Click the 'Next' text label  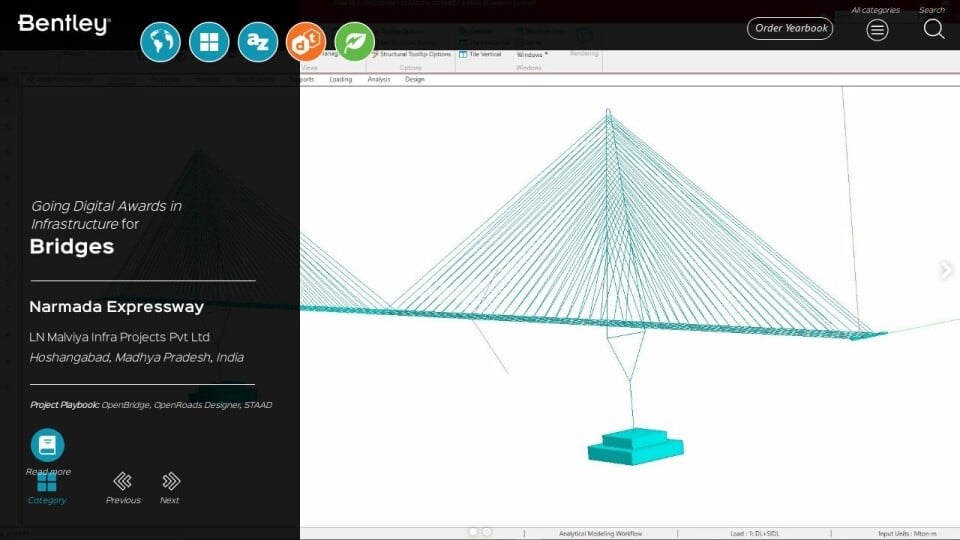pos(170,500)
